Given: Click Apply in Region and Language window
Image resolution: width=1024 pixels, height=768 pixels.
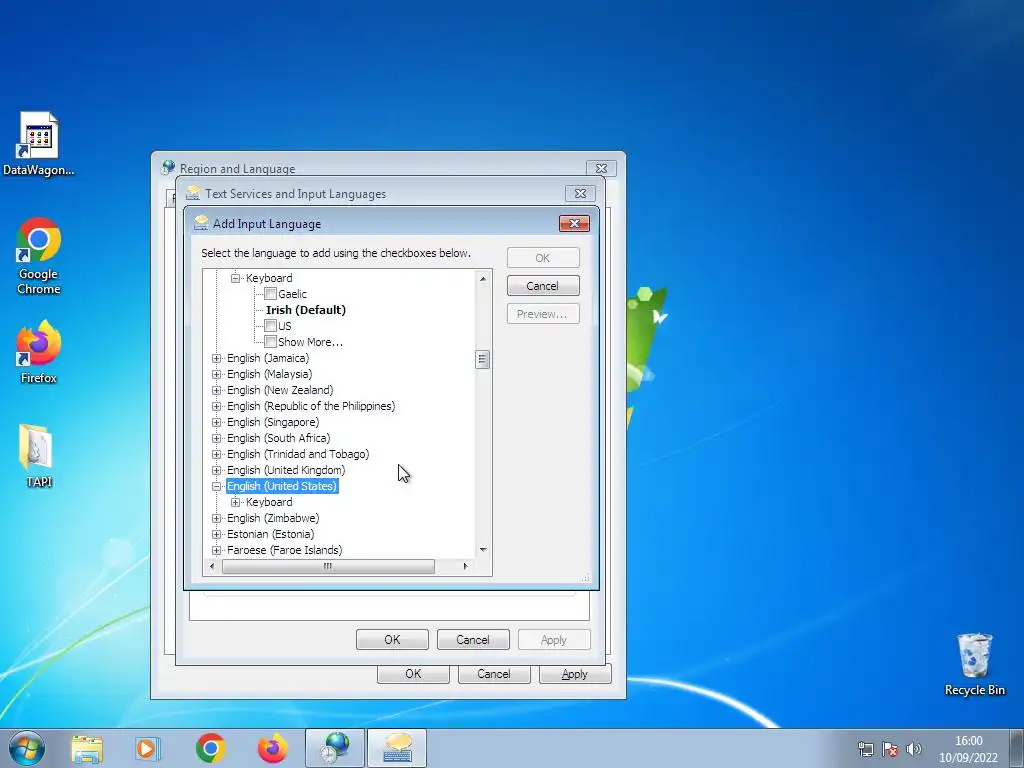Looking at the screenshot, I should click(x=575, y=674).
